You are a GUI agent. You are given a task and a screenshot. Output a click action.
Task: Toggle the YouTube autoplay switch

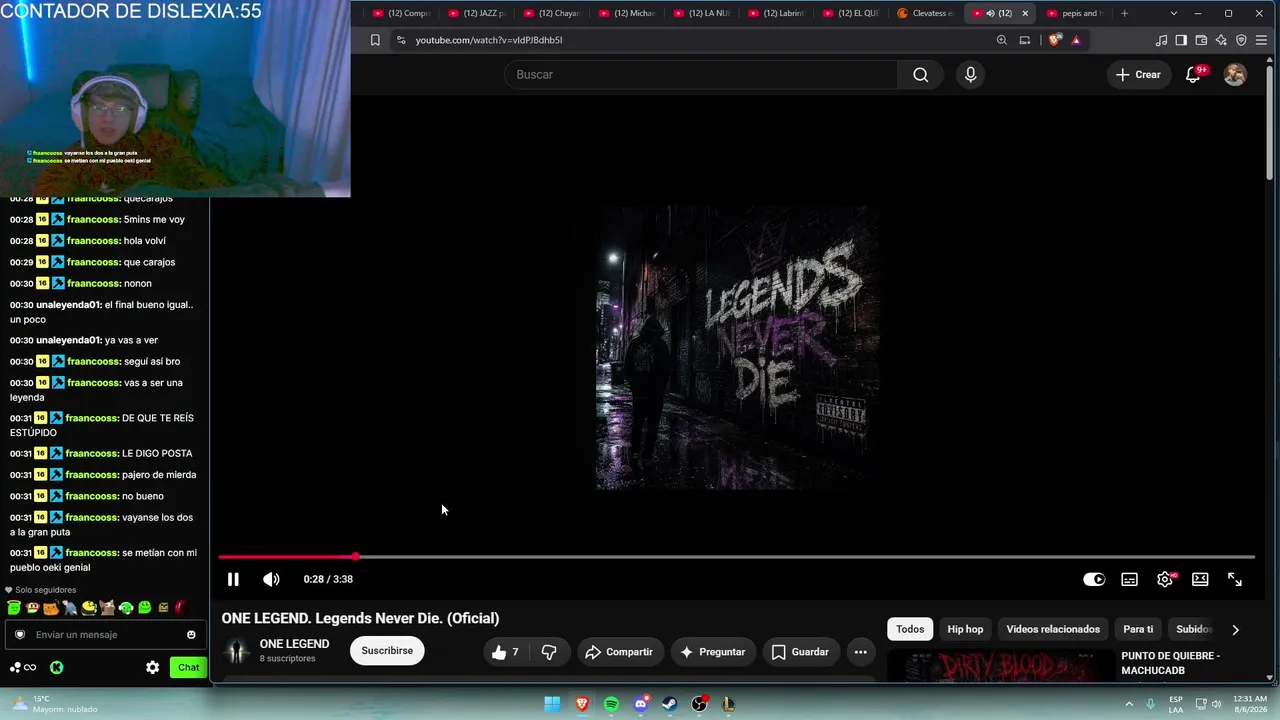(1094, 579)
